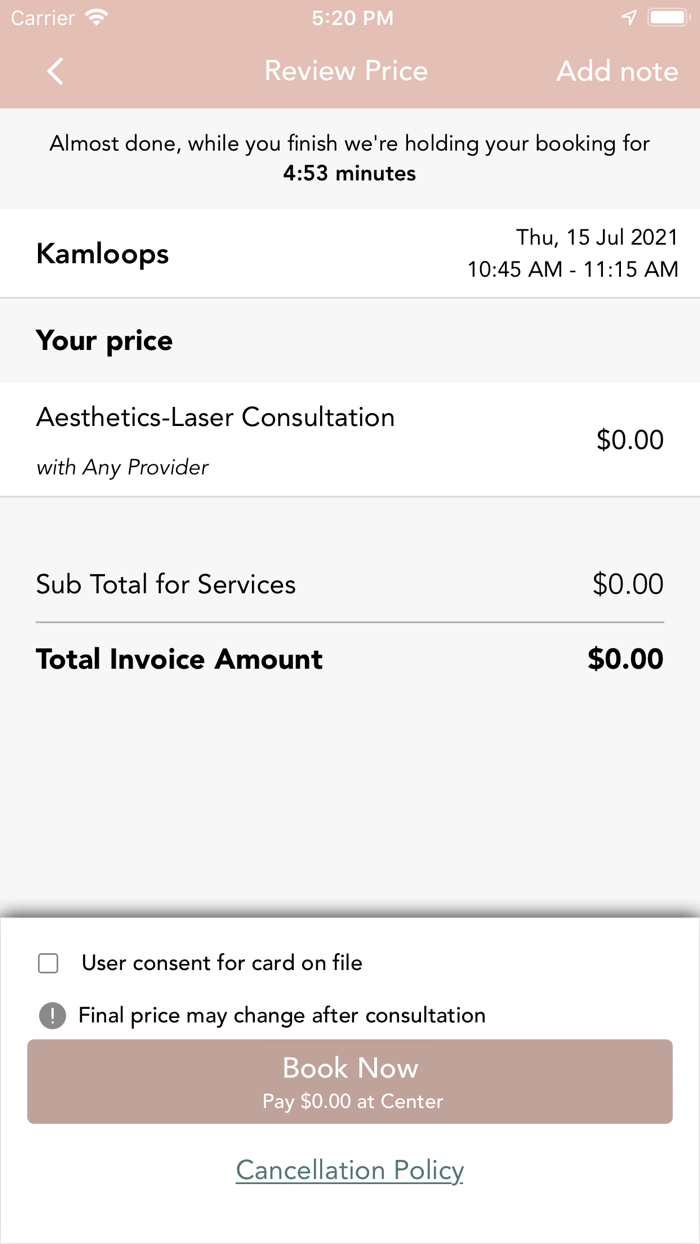
Task: Tap the Wi-Fi signal icon
Action: pos(94,16)
